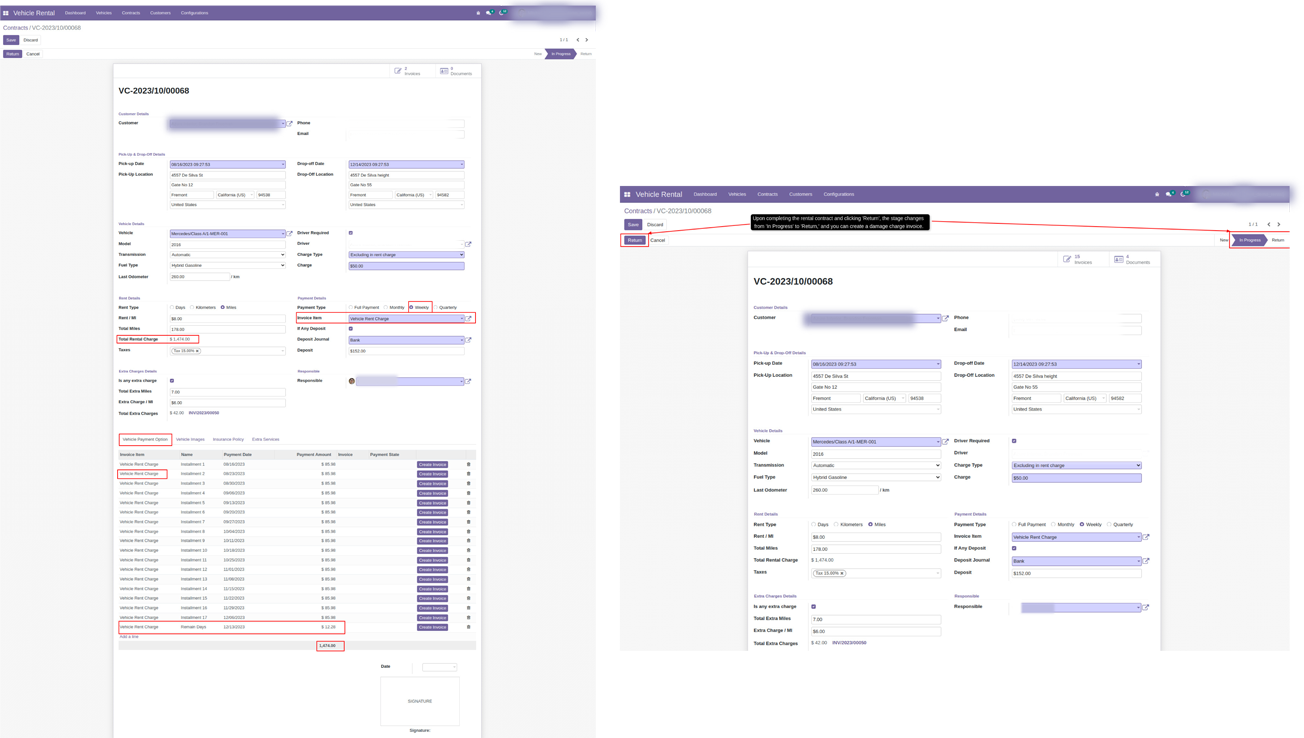The image size is (1304, 738).
Task: Select the red-highlighted Weekly payment radio button
Action: pyautogui.click(x=411, y=308)
